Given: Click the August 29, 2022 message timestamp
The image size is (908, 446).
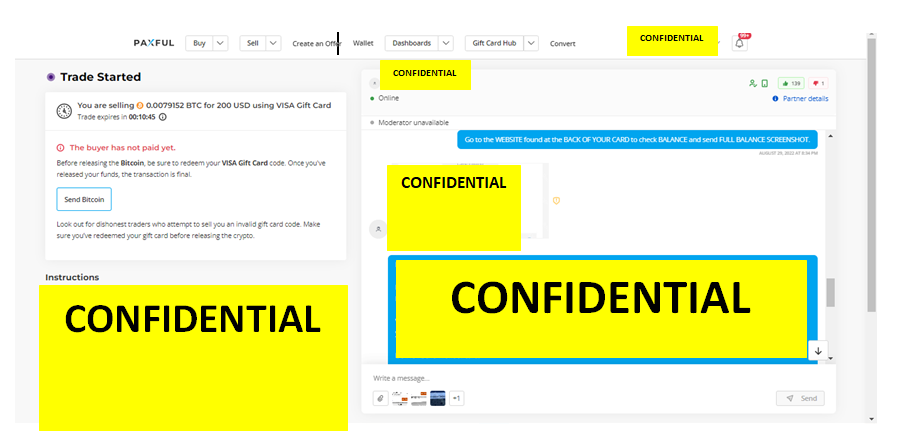Looking at the screenshot, I should 789,153.
